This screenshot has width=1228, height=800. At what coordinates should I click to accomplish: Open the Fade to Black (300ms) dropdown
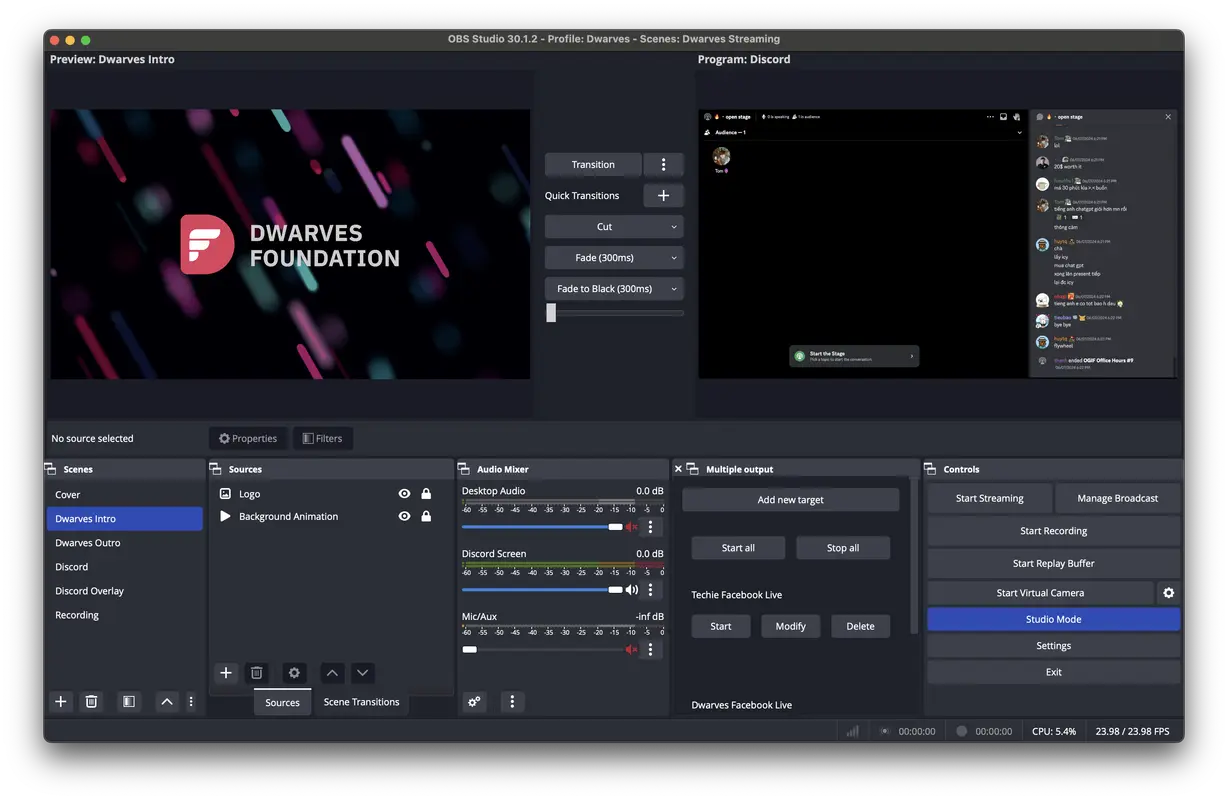pyautogui.click(x=614, y=289)
